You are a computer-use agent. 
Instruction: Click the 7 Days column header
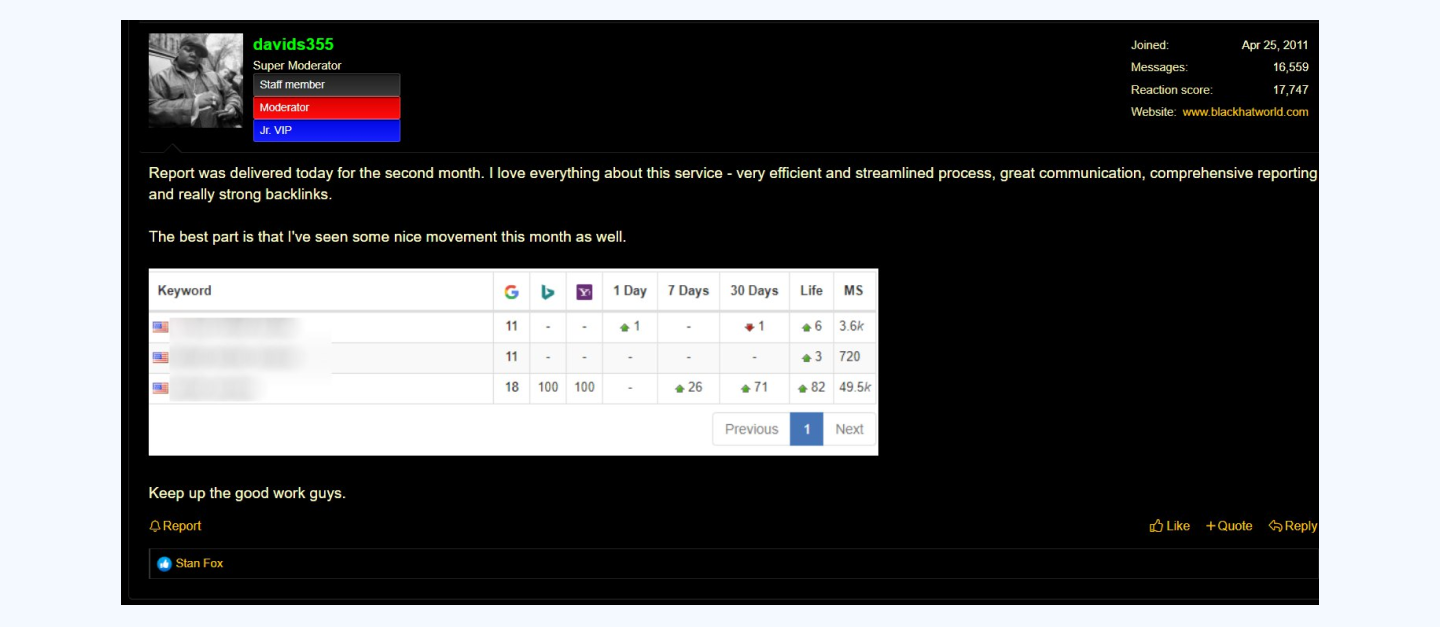click(x=688, y=290)
